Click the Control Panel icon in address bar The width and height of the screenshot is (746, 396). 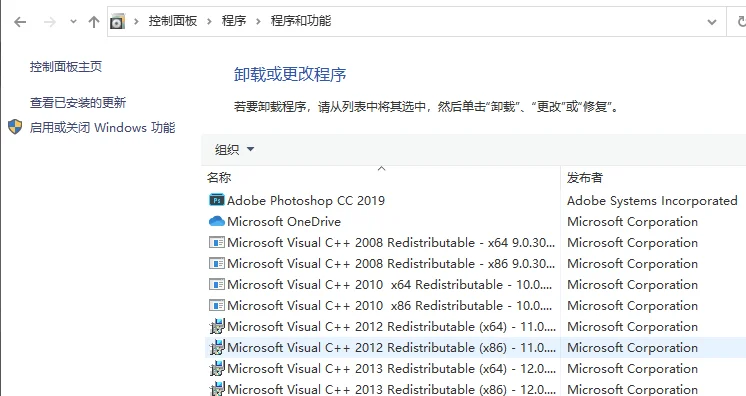[x=118, y=21]
